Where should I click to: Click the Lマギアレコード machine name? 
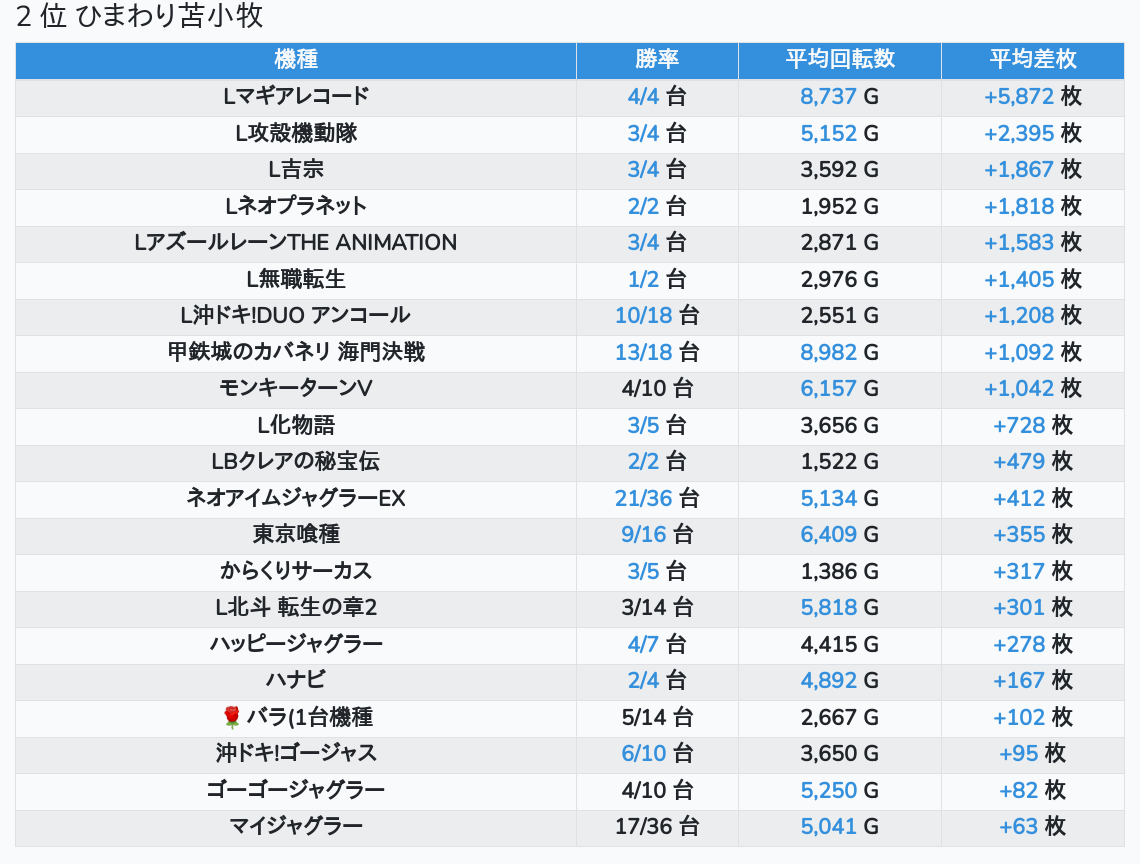(x=295, y=97)
